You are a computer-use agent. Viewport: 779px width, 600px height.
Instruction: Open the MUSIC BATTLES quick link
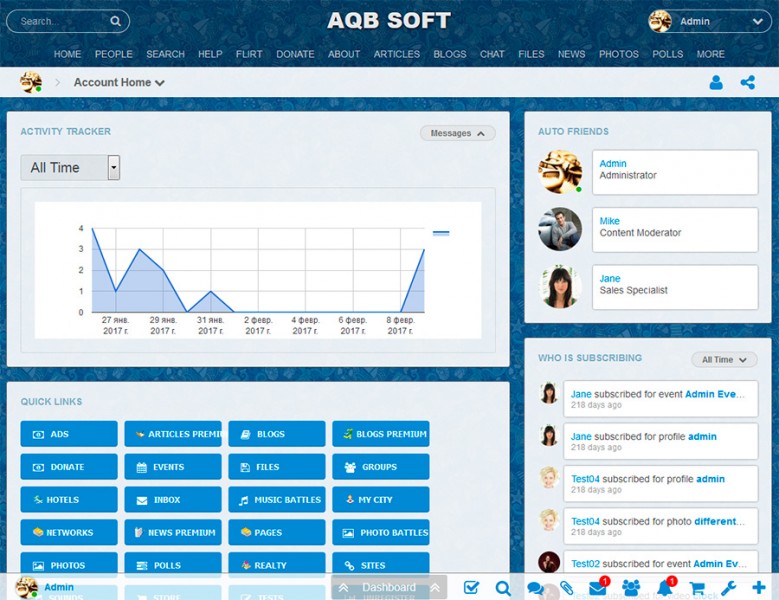pyautogui.click(x=277, y=500)
